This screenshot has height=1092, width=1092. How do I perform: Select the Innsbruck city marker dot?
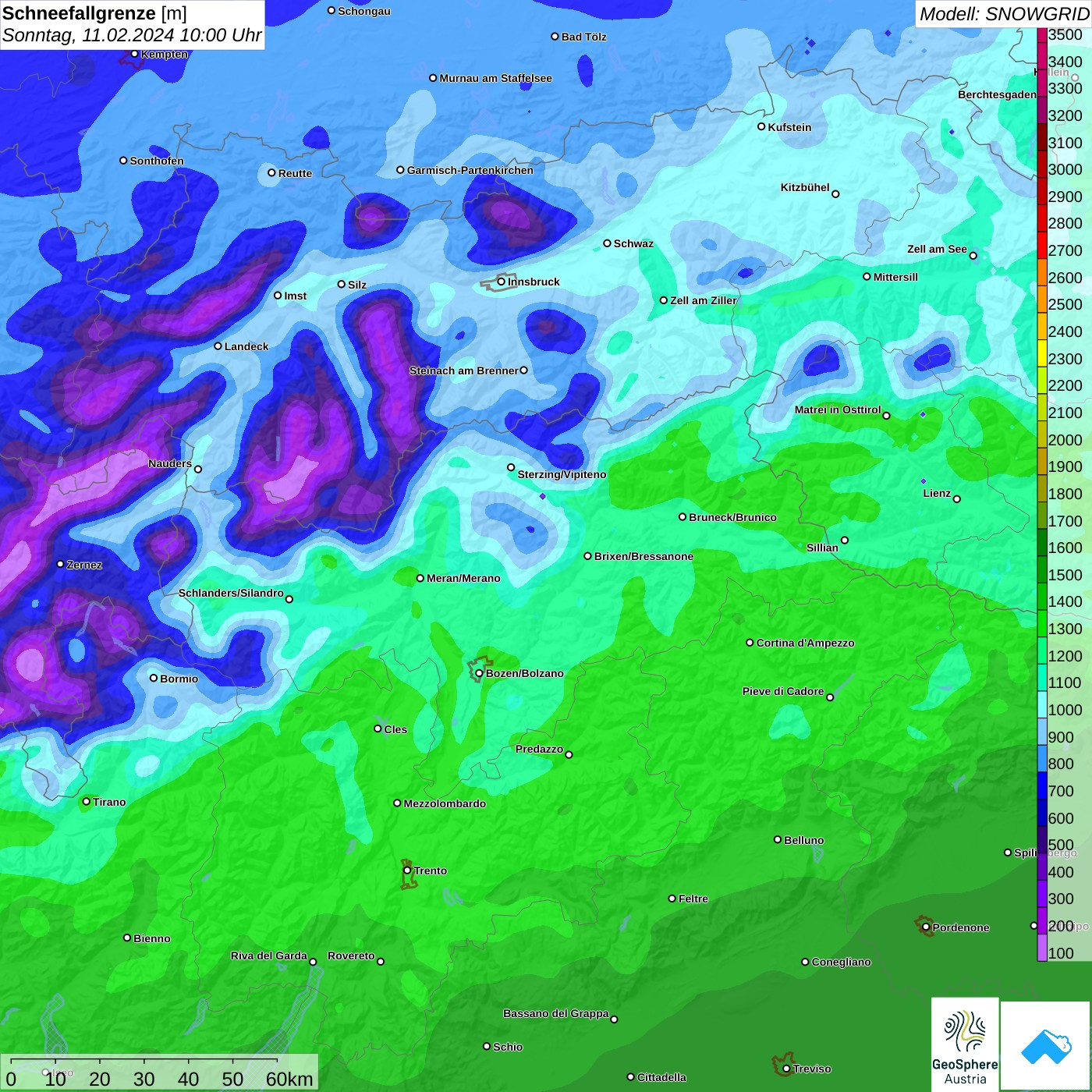(x=502, y=282)
